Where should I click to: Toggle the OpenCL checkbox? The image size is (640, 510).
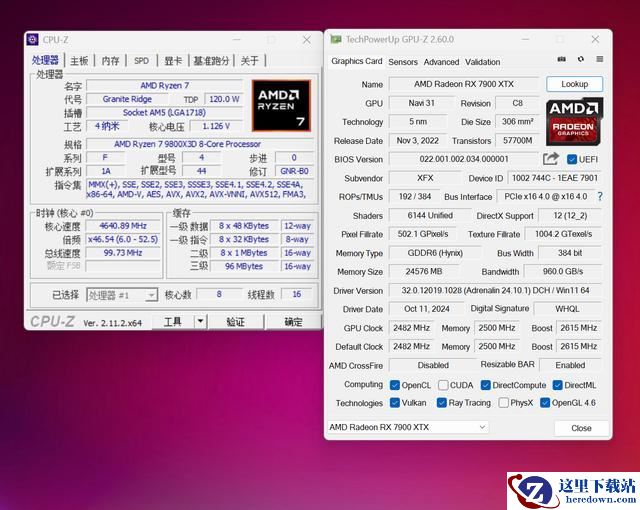click(395, 385)
